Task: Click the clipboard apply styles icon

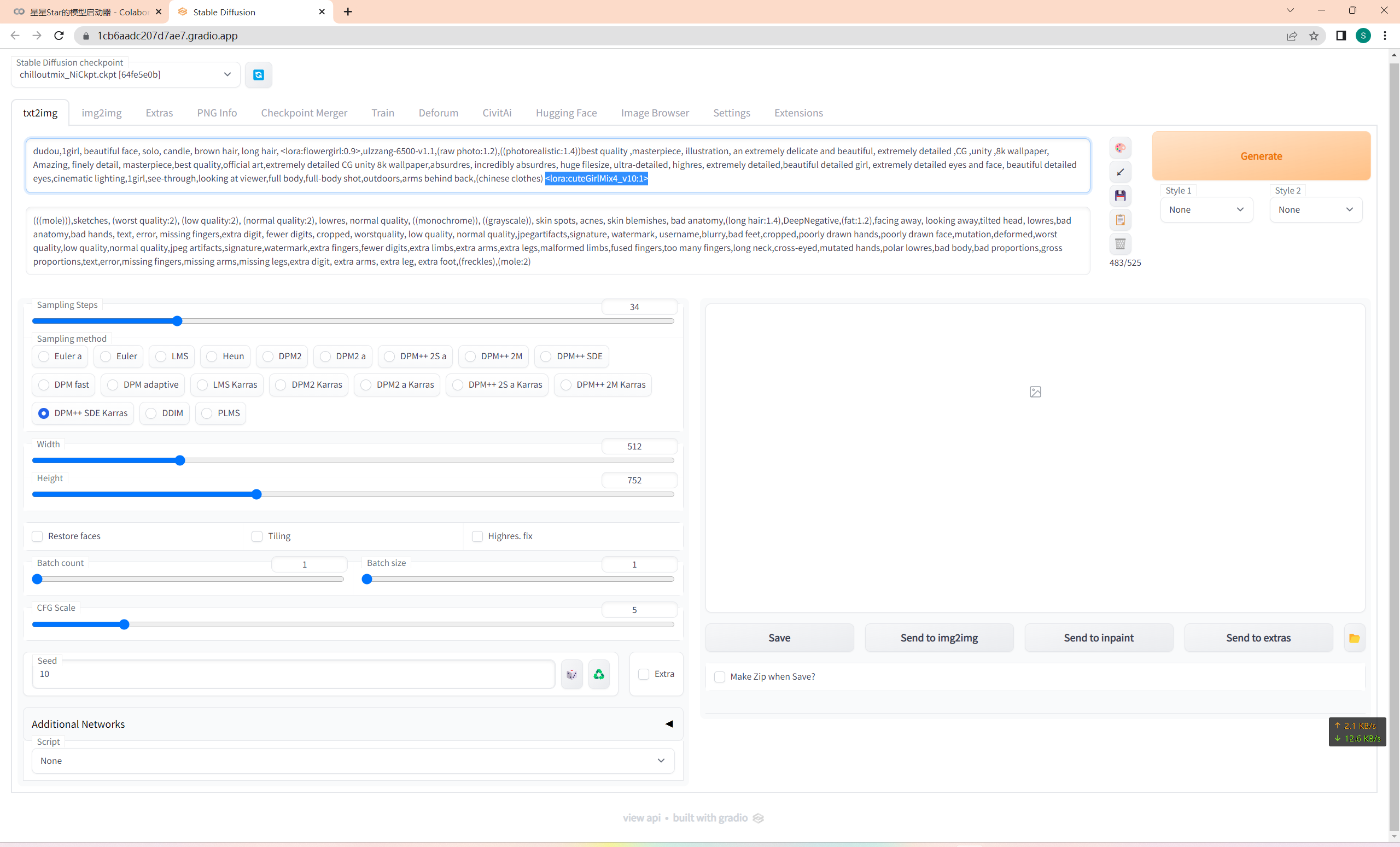Action: pos(1120,220)
